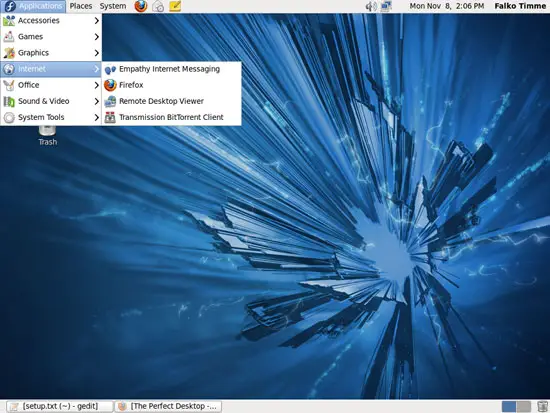Click the trash applet in bottom panel
Screen dimensions: 550x413
tap(542, 406)
